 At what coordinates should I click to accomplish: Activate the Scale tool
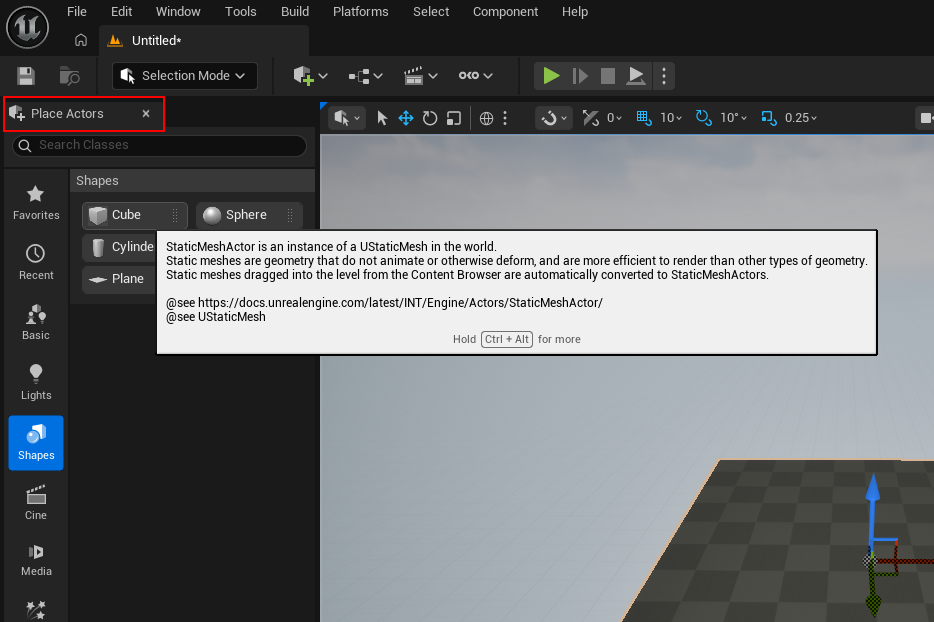tap(454, 118)
